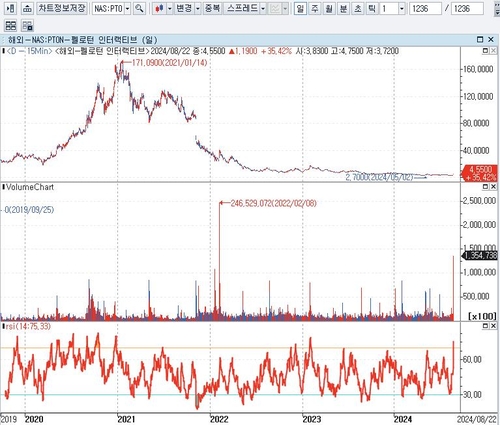
Task: Close the rsi indicator panel
Action: pos(493,326)
